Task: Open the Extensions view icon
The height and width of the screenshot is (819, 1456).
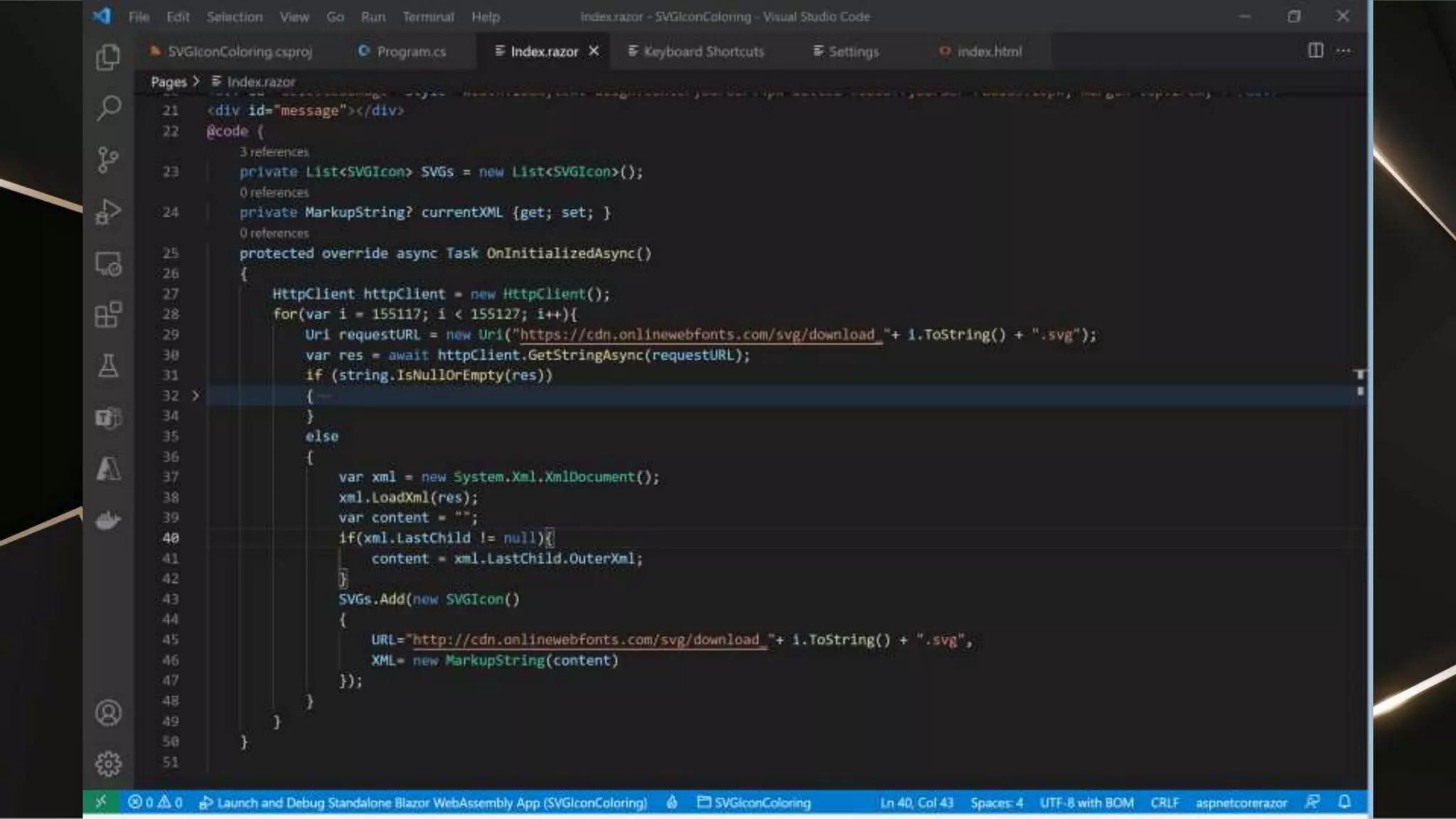Action: pos(108,314)
